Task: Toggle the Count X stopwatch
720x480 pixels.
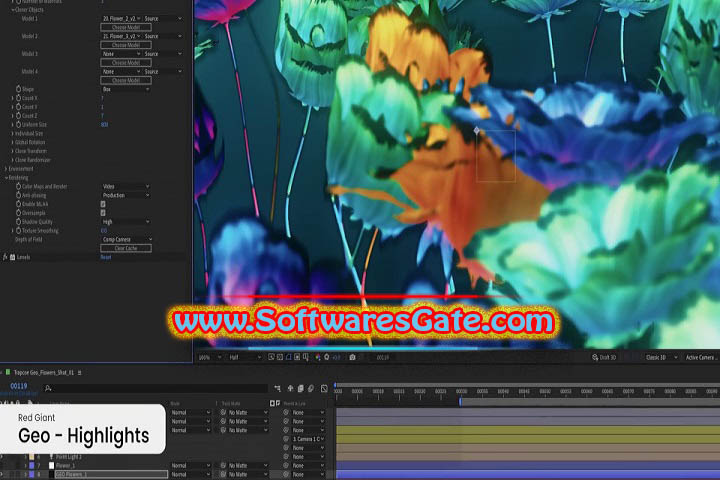Action: pyautogui.click(x=18, y=98)
